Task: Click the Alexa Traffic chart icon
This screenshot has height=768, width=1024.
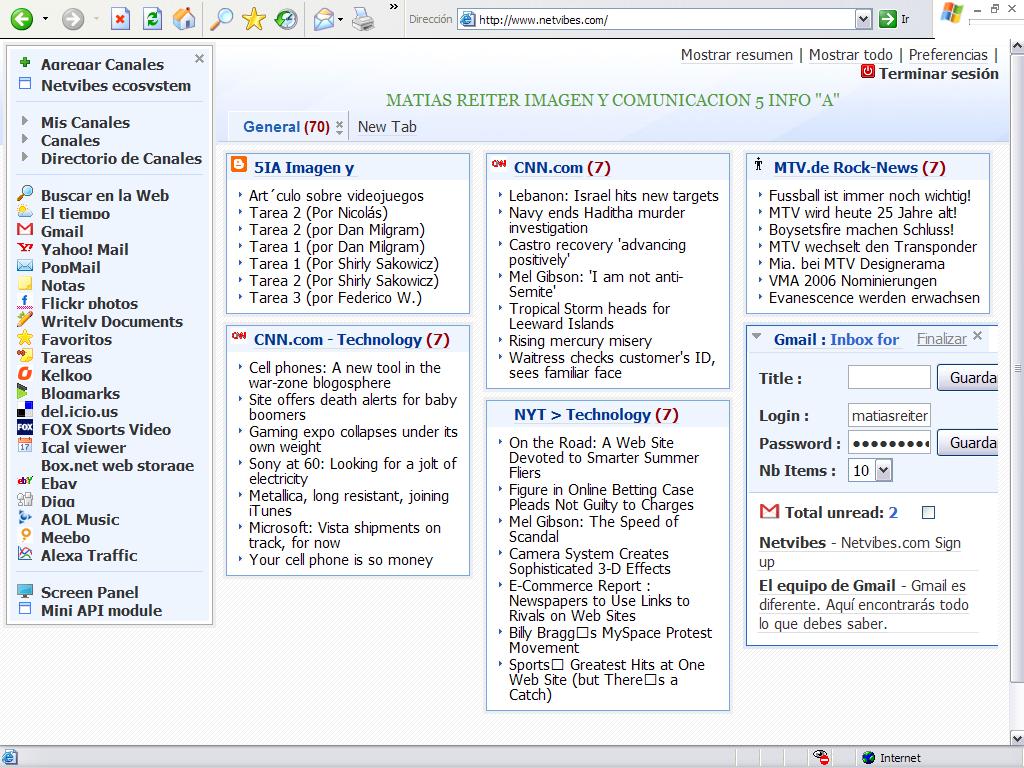Action: click(x=25, y=554)
